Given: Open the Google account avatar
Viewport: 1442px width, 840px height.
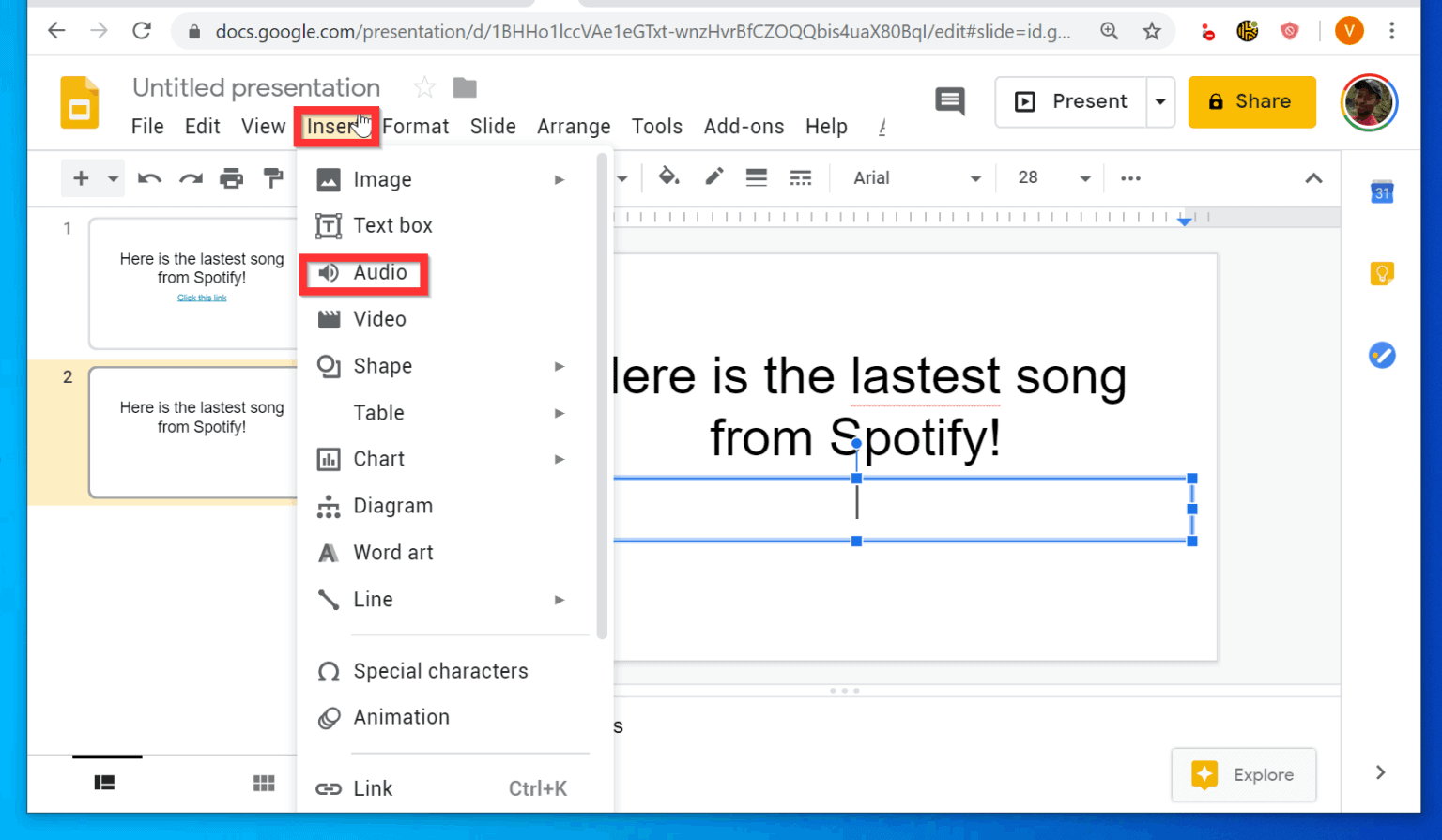Looking at the screenshot, I should point(1370,102).
